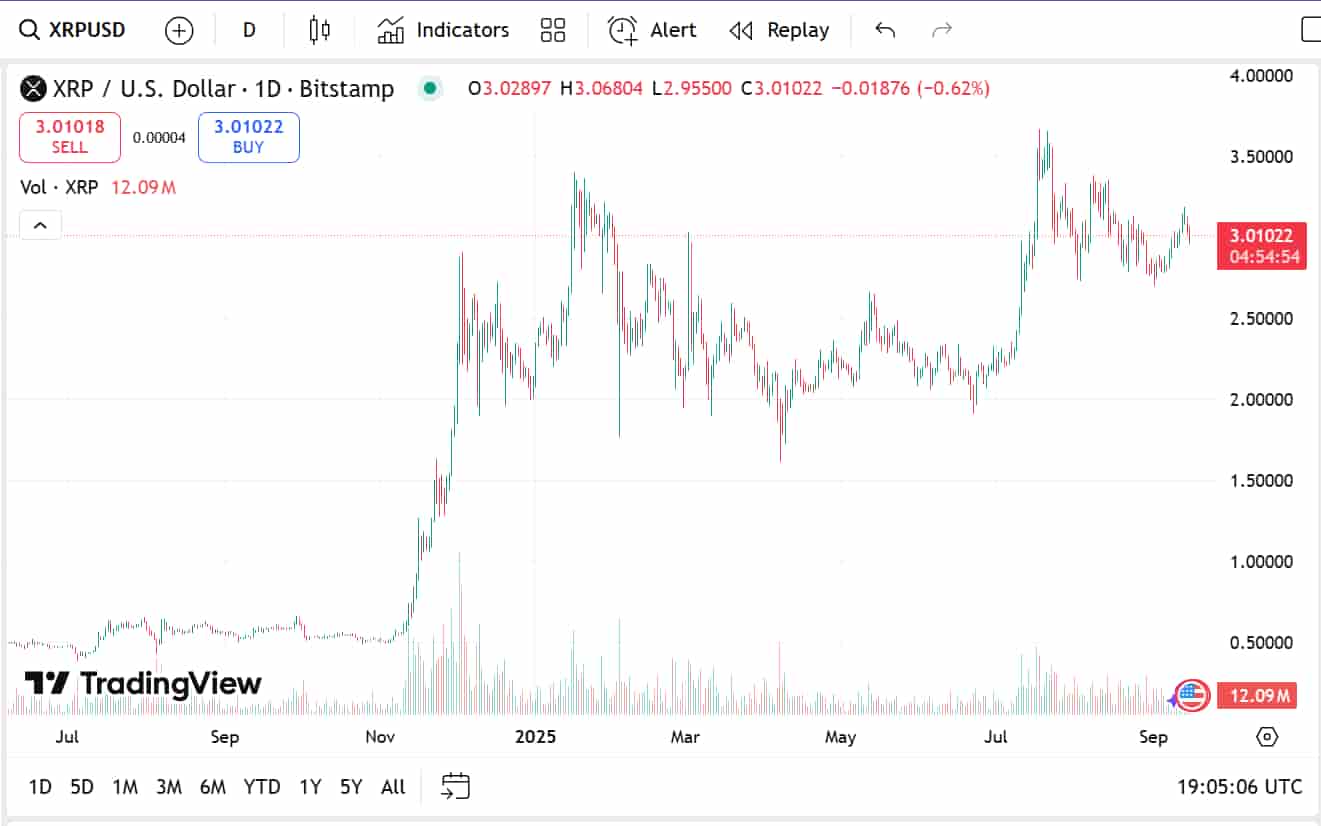Image resolution: width=1321 pixels, height=826 pixels.
Task: Switch range to All
Action: pos(393,787)
